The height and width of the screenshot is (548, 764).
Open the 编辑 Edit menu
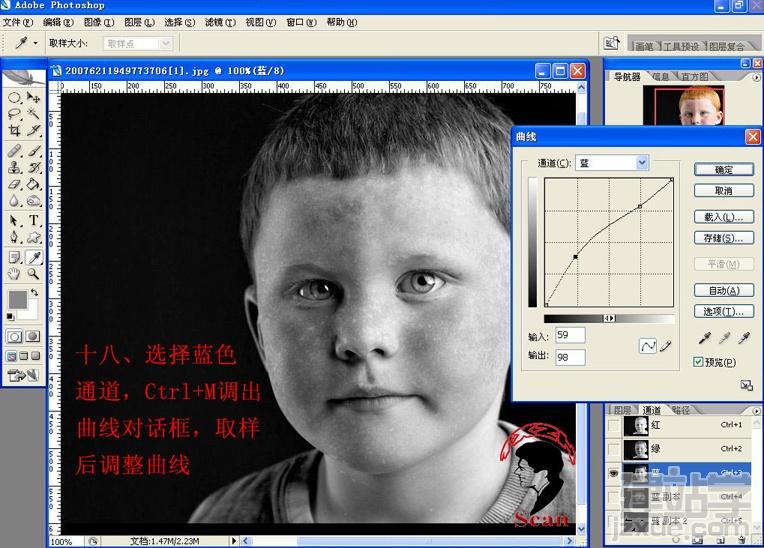[x=58, y=22]
